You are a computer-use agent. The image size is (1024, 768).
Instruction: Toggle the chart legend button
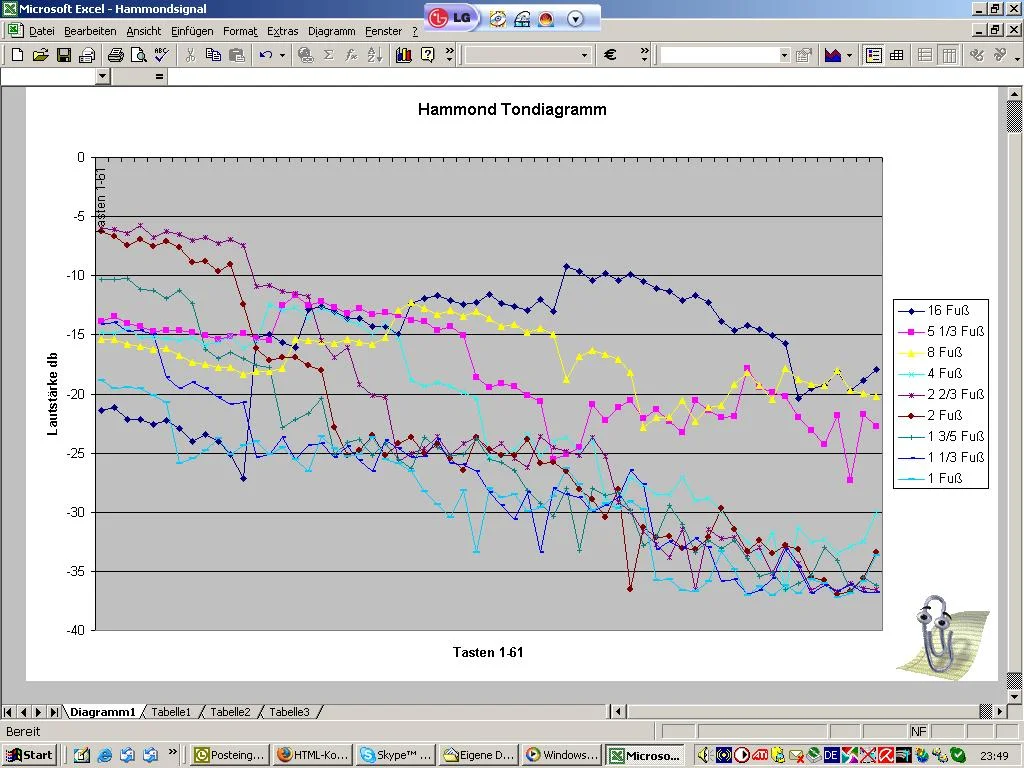point(874,56)
